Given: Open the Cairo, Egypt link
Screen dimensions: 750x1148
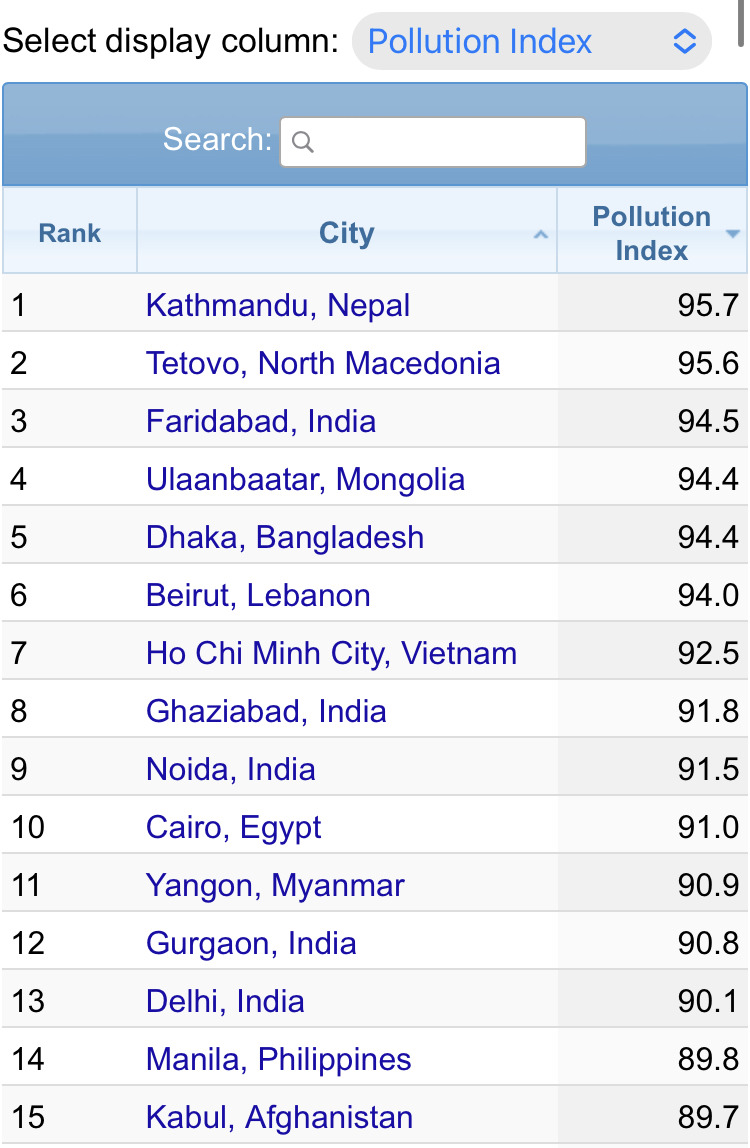Looking at the screenshot, I should 234,827.
